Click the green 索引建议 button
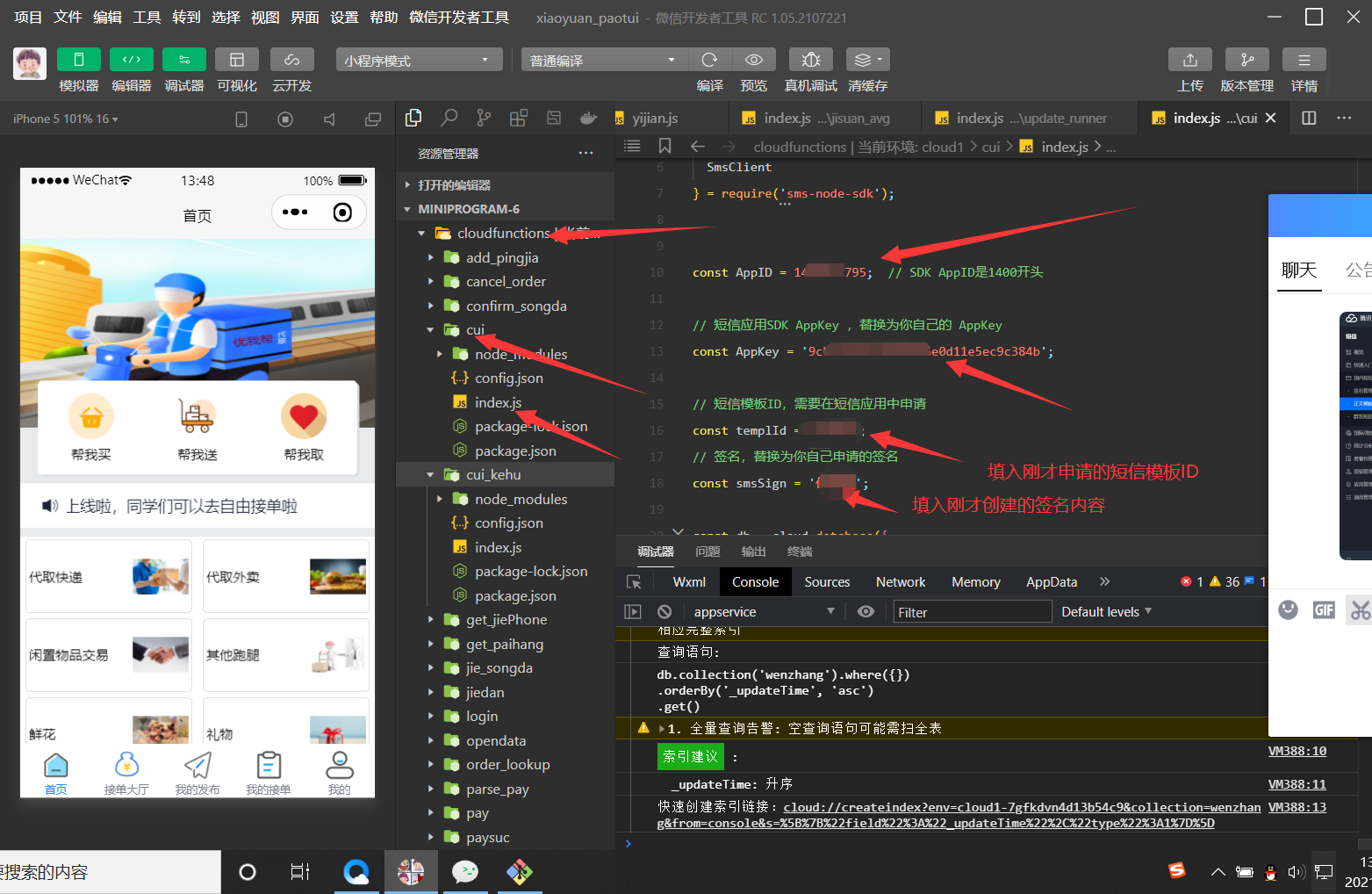Screen dimensions: 1372x894 click(690, 756)
